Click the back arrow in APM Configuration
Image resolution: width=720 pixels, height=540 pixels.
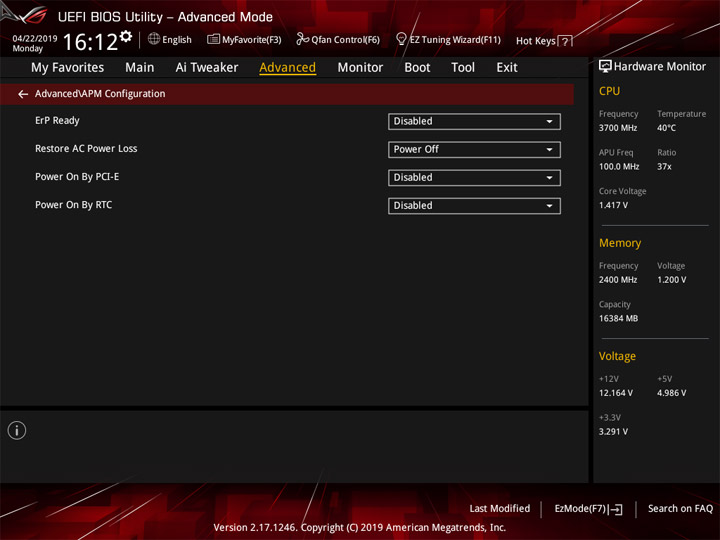(23, 94)
